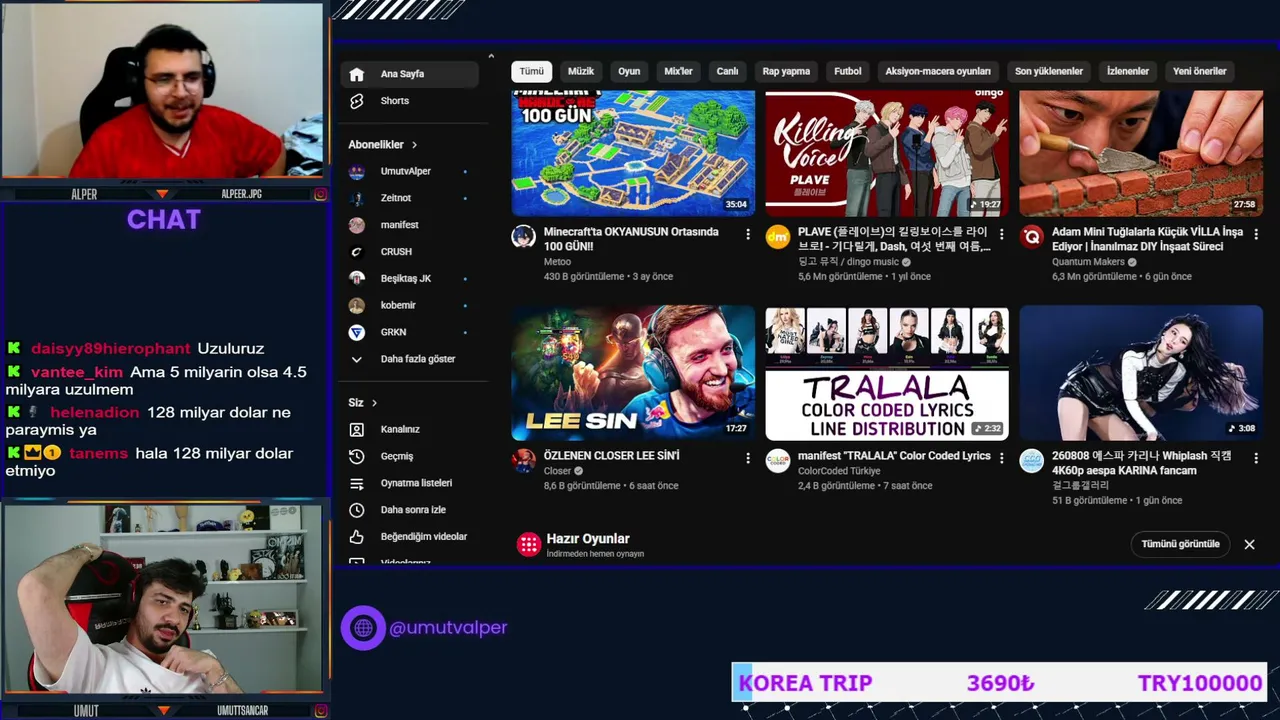The height and width of the screenshot is (720, 1280).
Task: Open the Oynatma listeleri playlist icon
Action: pos(357,483)
